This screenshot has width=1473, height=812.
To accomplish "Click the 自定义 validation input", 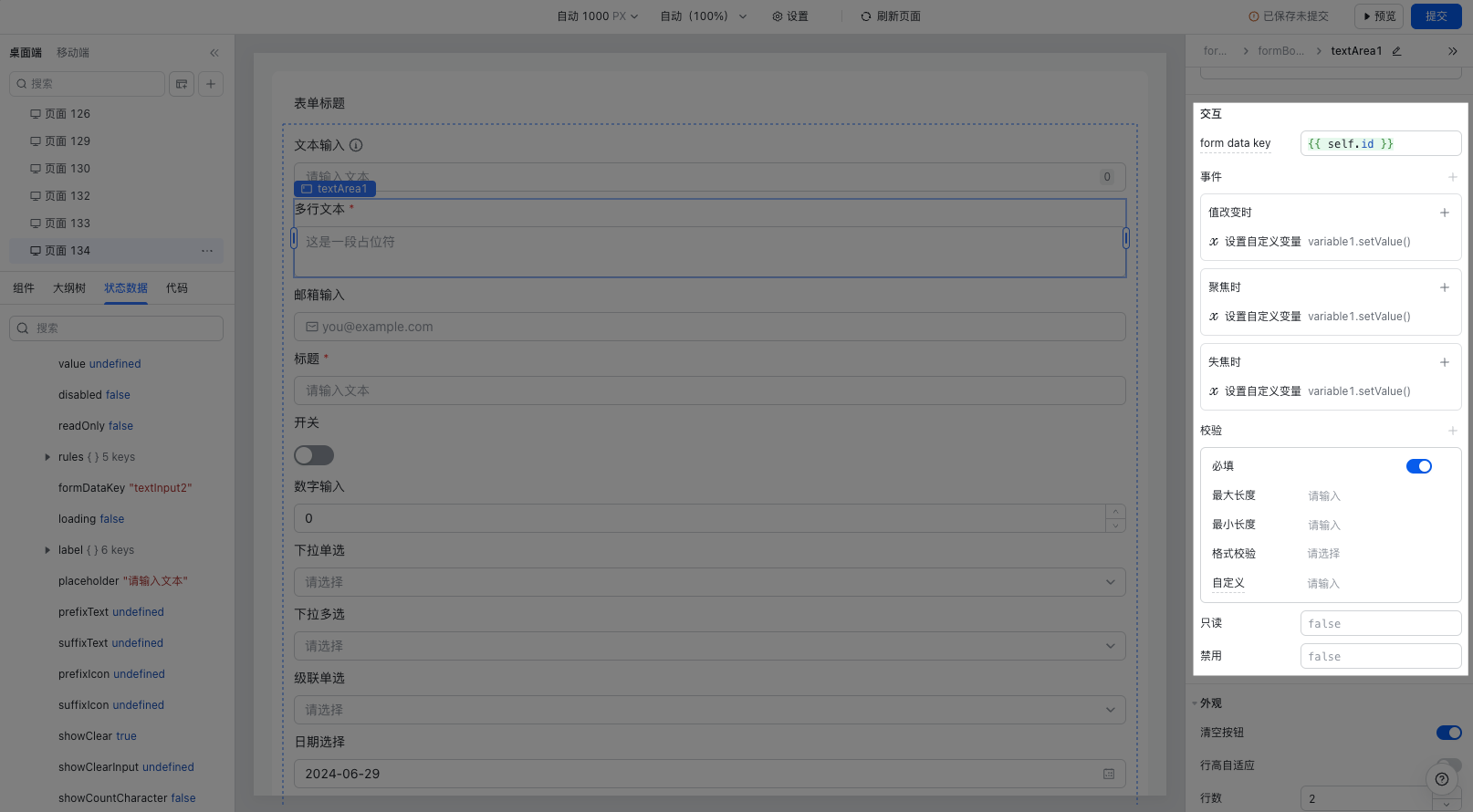I will pos(1378,584).
